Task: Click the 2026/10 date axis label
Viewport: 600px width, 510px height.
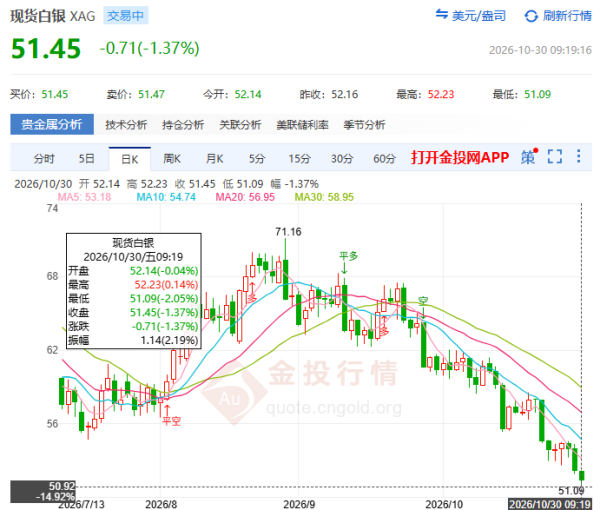Action: tap(444, 504)
